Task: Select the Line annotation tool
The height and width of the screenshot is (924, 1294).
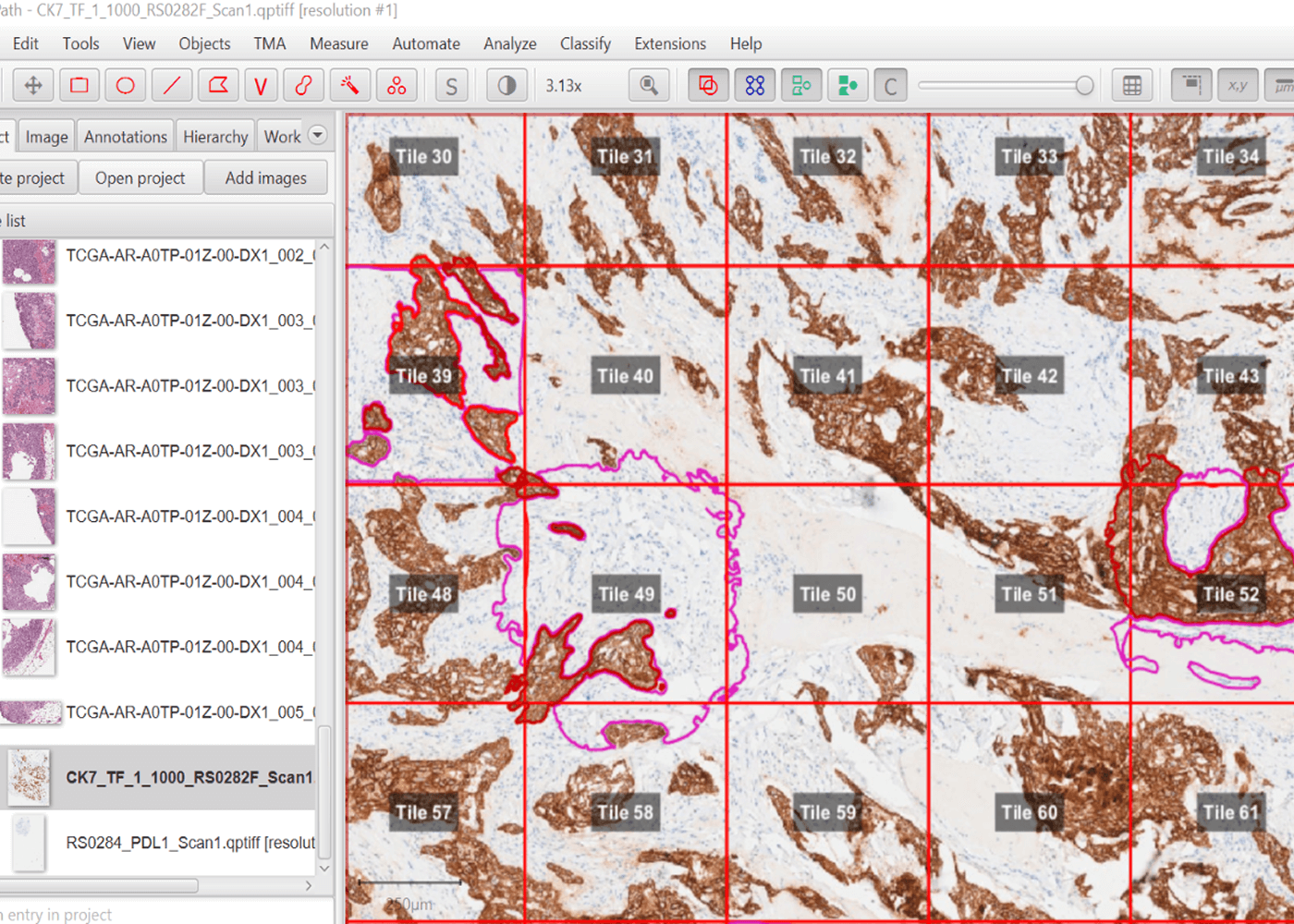Action: click(172, 86)
